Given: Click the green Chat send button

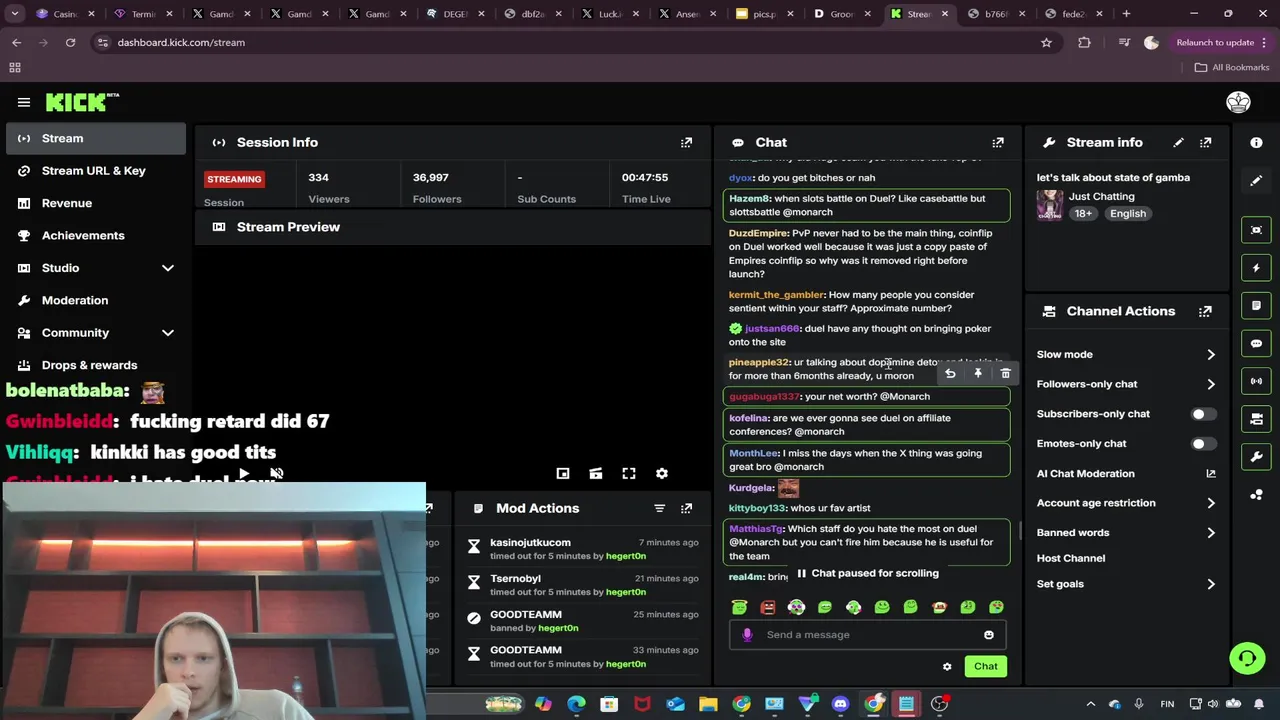Looking at the screenshot, I should [x=986, y=667].
